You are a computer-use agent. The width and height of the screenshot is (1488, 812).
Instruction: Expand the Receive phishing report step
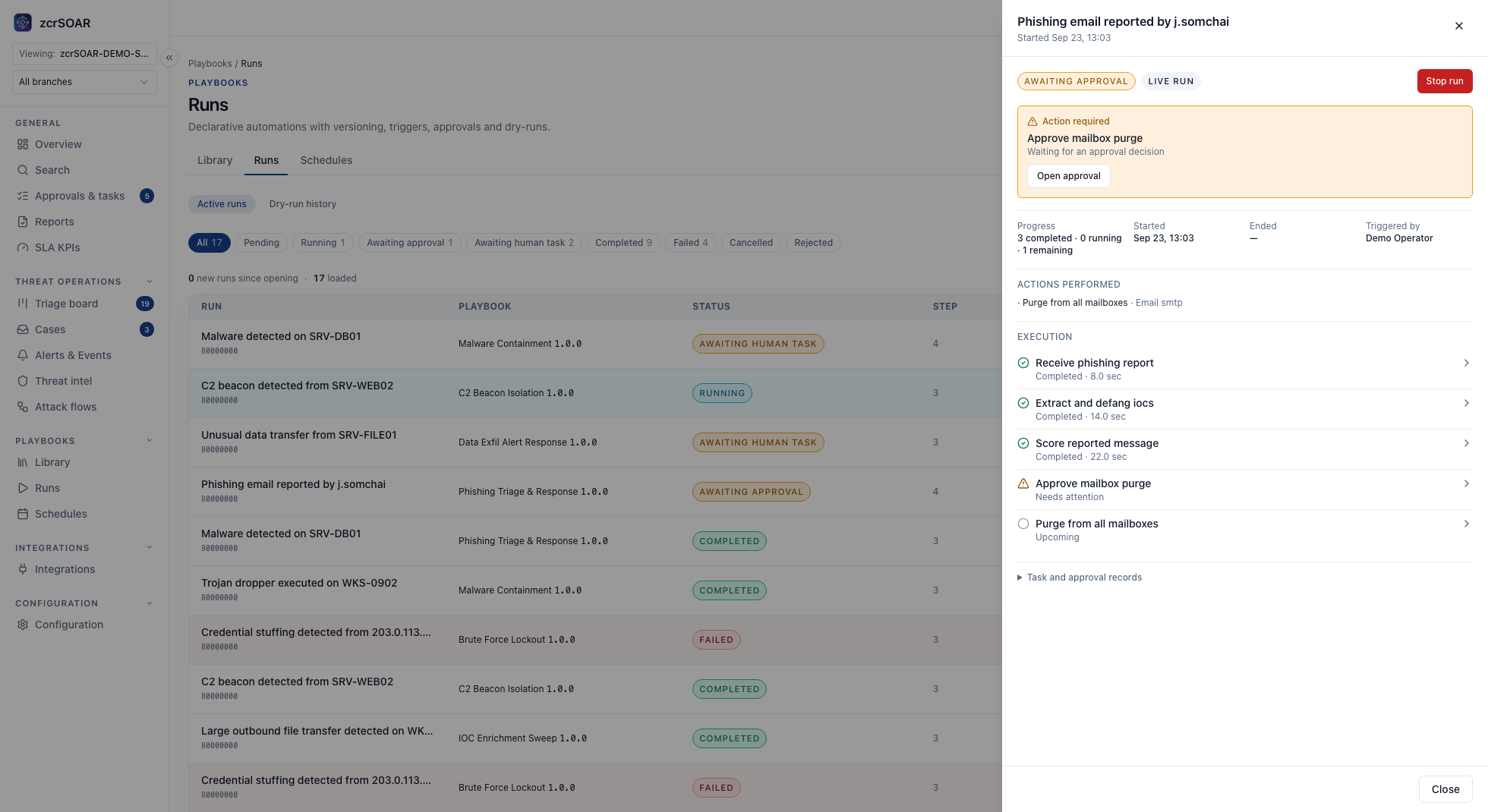(1244, 369)
